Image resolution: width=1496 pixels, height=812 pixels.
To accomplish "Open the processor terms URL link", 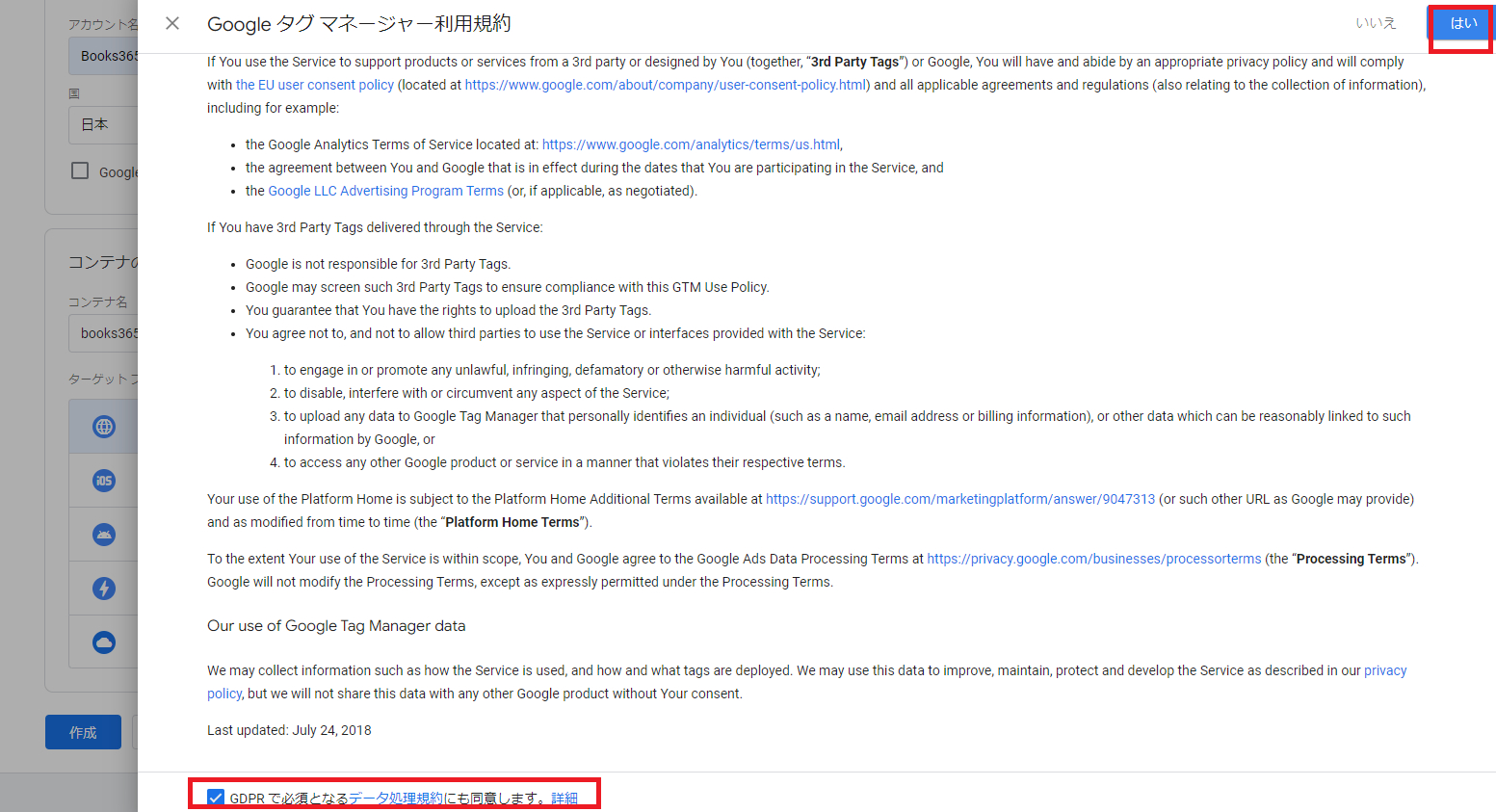I will click(1093, 559).
